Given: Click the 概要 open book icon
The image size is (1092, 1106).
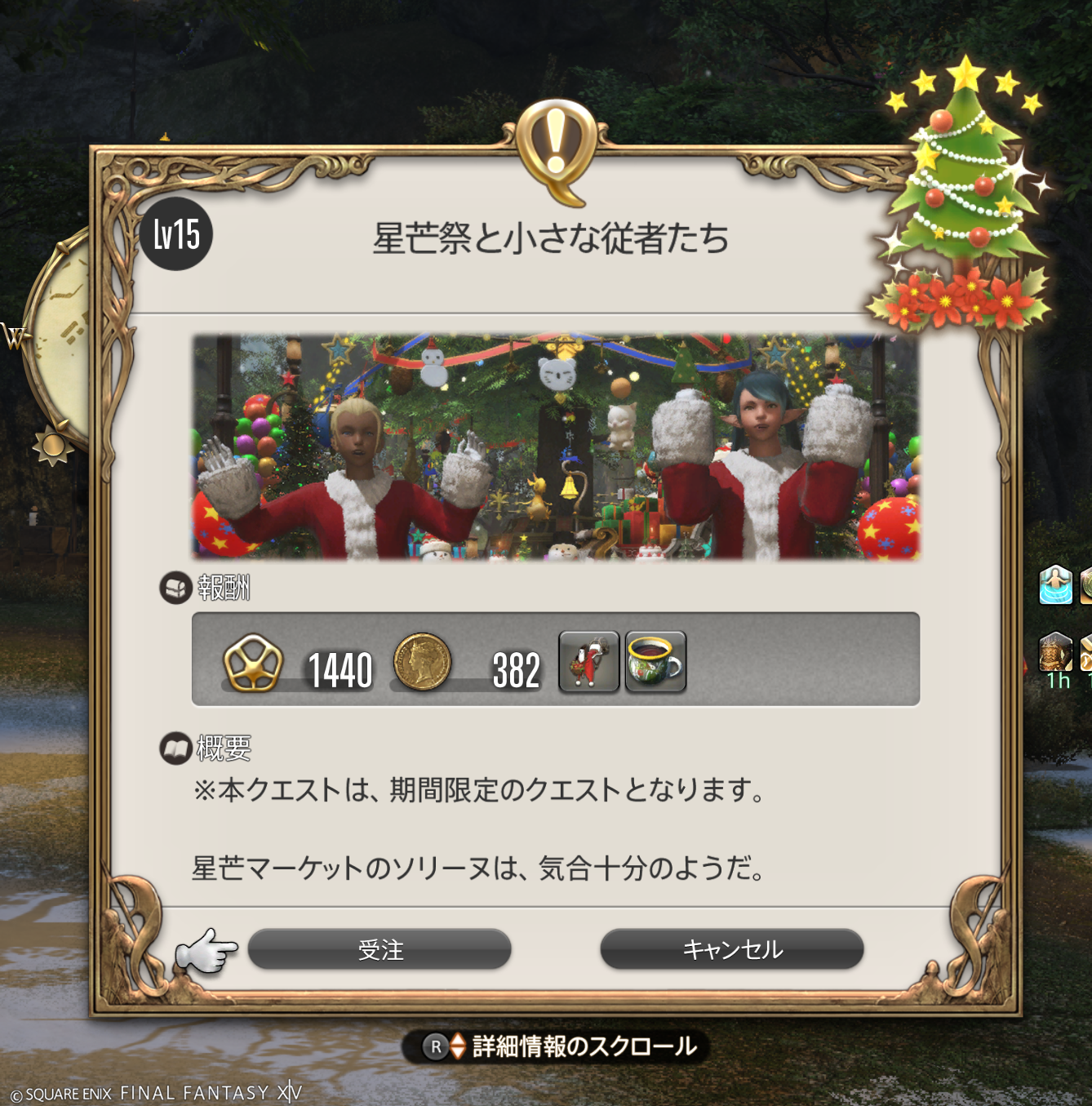Looking at the screenshot, I should click(x=175, y=748).
